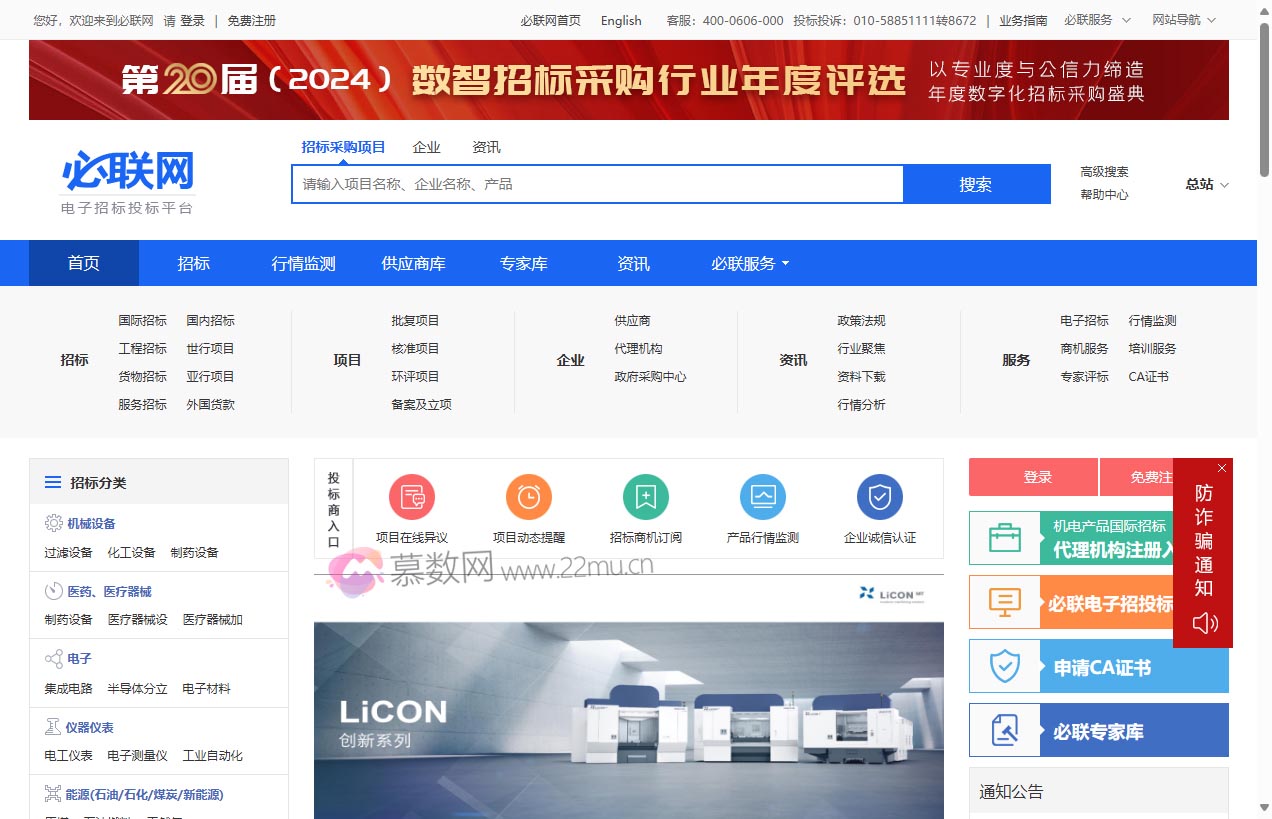Click the clock icon for 项目动态提醒
This screenshot has height=819, width=1272.
528,497
